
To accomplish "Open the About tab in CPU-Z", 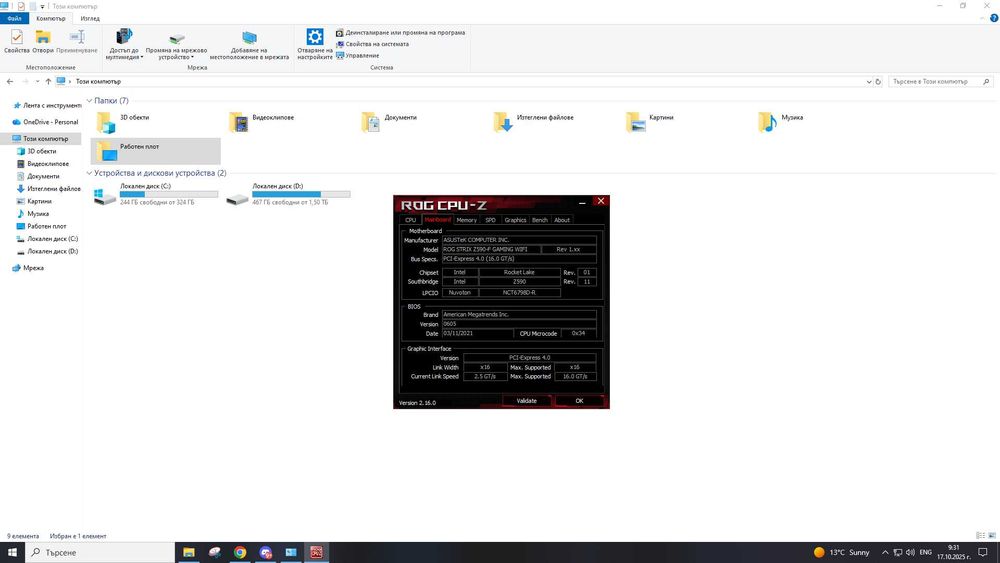I will pos(562,220).
